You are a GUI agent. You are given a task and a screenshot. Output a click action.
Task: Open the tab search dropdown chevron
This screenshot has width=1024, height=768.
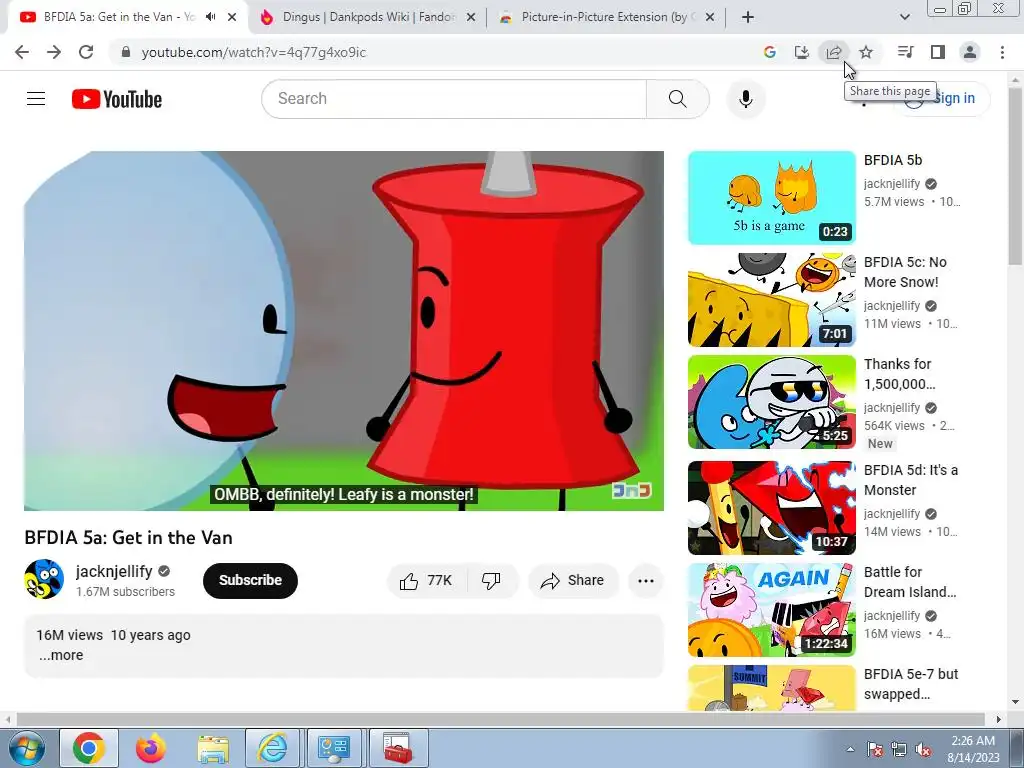tap(904, 17)
